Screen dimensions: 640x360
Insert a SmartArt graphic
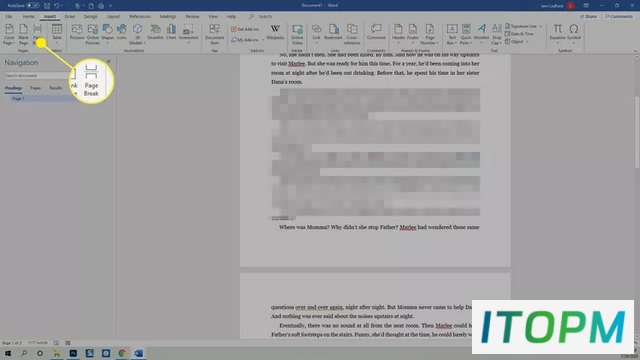click(155, 32)
